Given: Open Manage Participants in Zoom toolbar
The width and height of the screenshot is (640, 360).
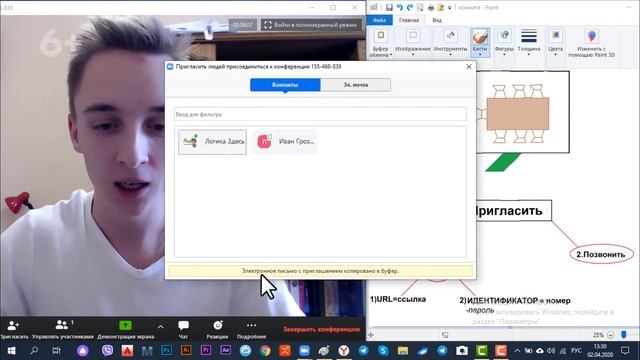Looking at the screenshot, I should click(x=62, y=329).
